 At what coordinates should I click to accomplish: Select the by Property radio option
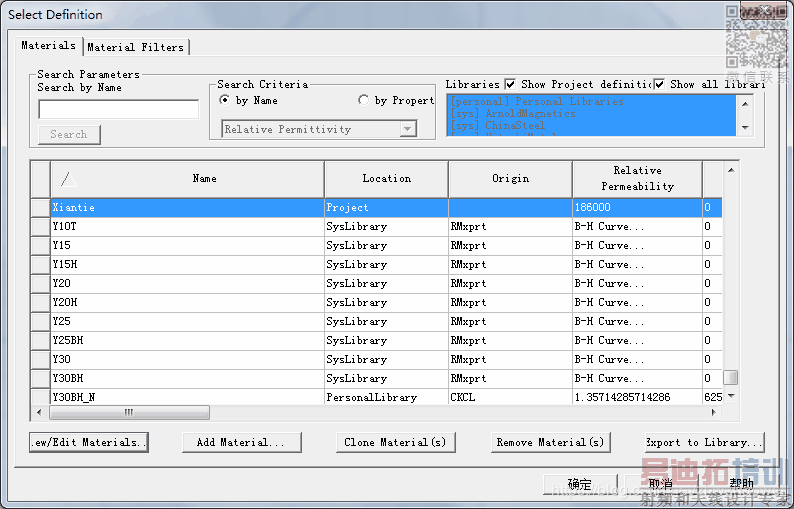tap(363, 100)
